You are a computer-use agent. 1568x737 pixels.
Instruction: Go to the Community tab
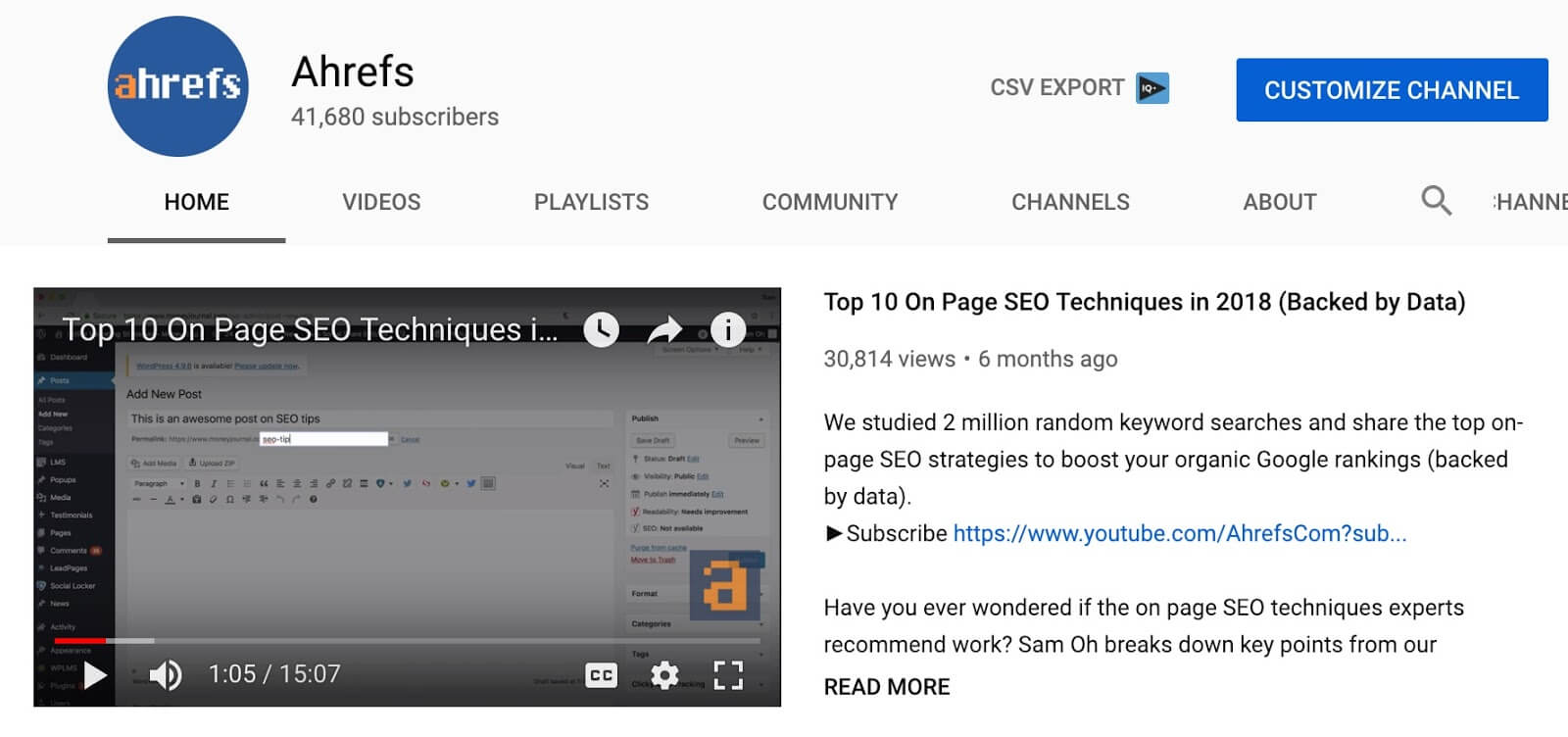tap(830, 202)
